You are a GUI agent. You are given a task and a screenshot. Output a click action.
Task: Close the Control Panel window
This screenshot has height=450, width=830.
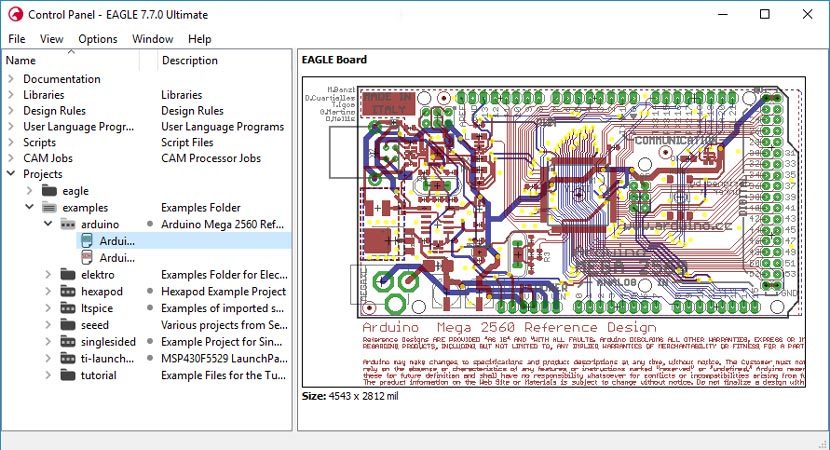[807, 14]
